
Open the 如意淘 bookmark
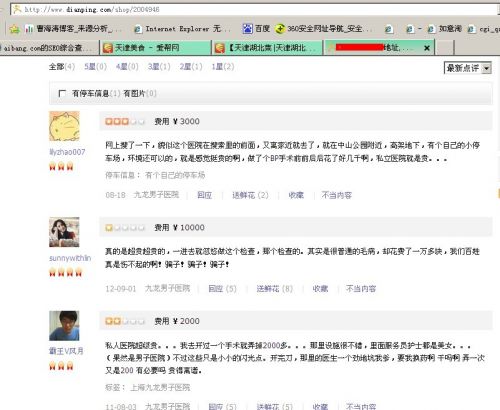click(x=444, y=29)
